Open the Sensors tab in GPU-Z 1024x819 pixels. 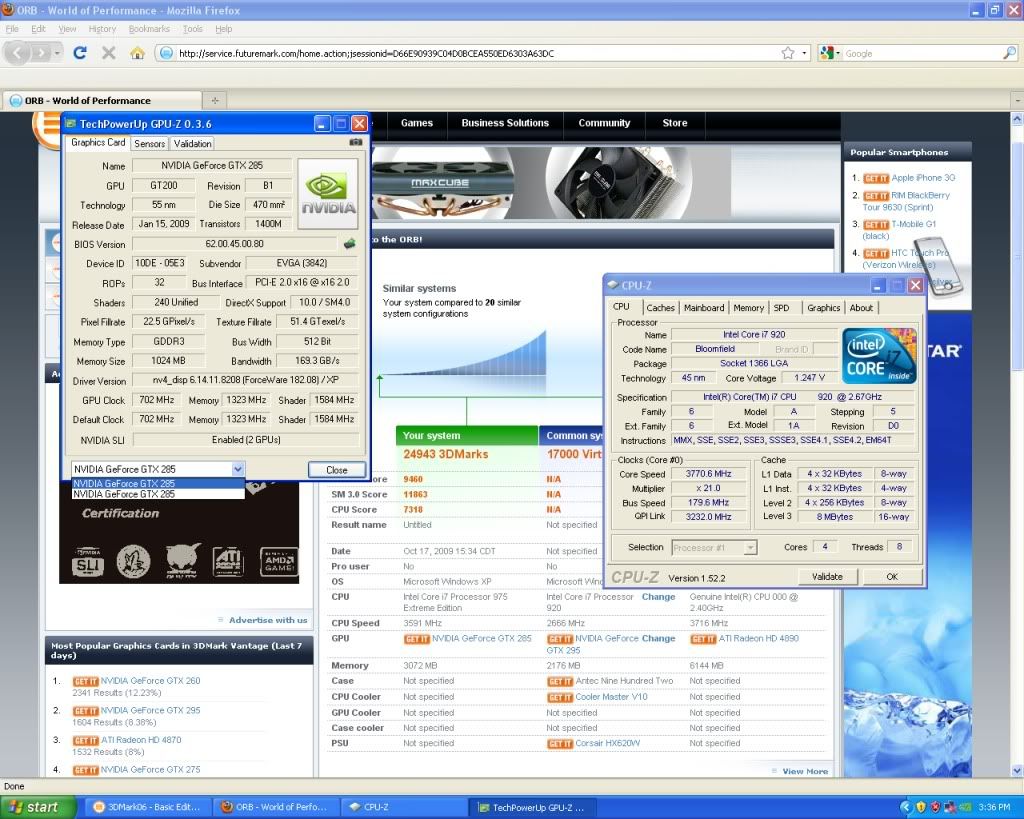[150, 144]
